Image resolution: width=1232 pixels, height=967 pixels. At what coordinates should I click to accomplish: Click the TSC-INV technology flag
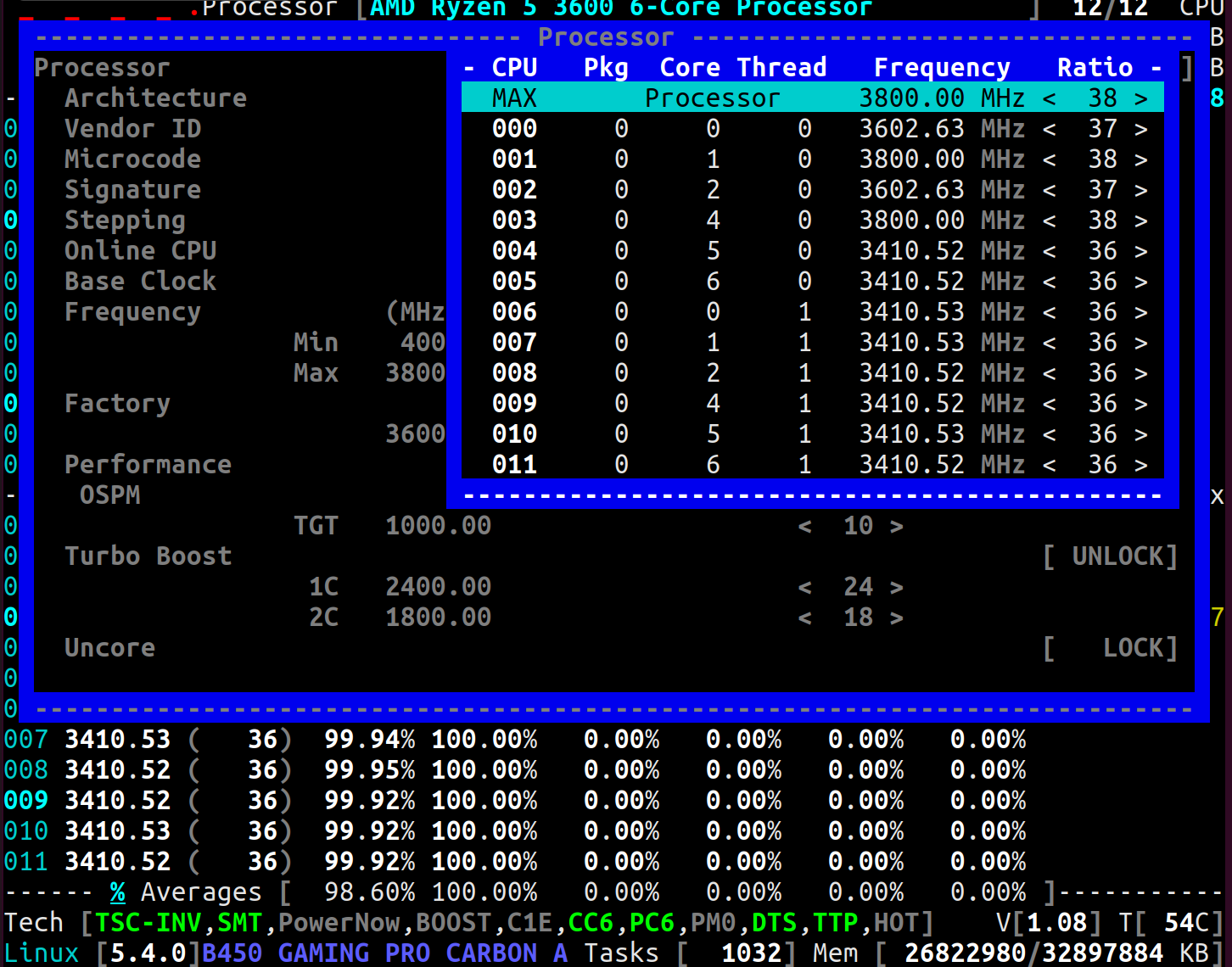click(x=148, y=923)
